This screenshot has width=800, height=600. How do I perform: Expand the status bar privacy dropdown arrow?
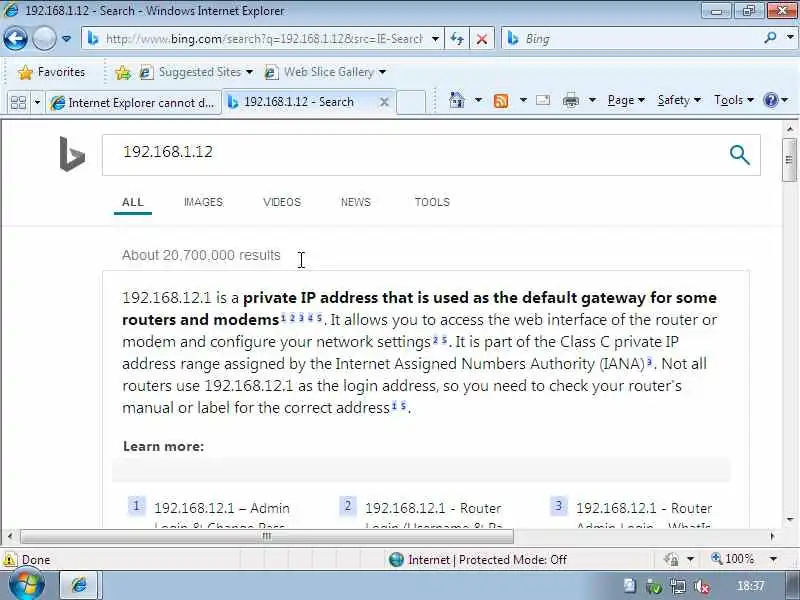point(690,560)
